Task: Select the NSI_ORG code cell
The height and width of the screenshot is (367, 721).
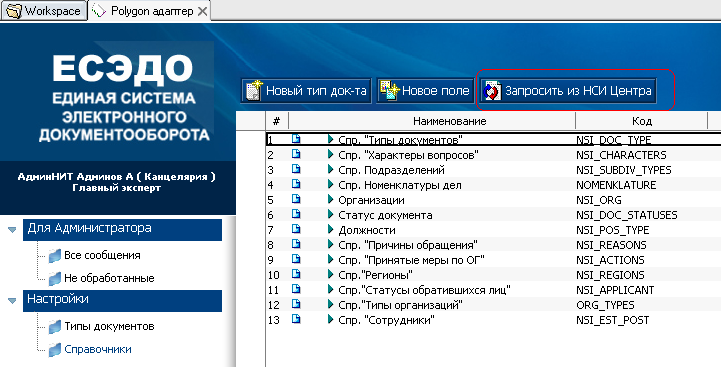Action: click(598, 200)
